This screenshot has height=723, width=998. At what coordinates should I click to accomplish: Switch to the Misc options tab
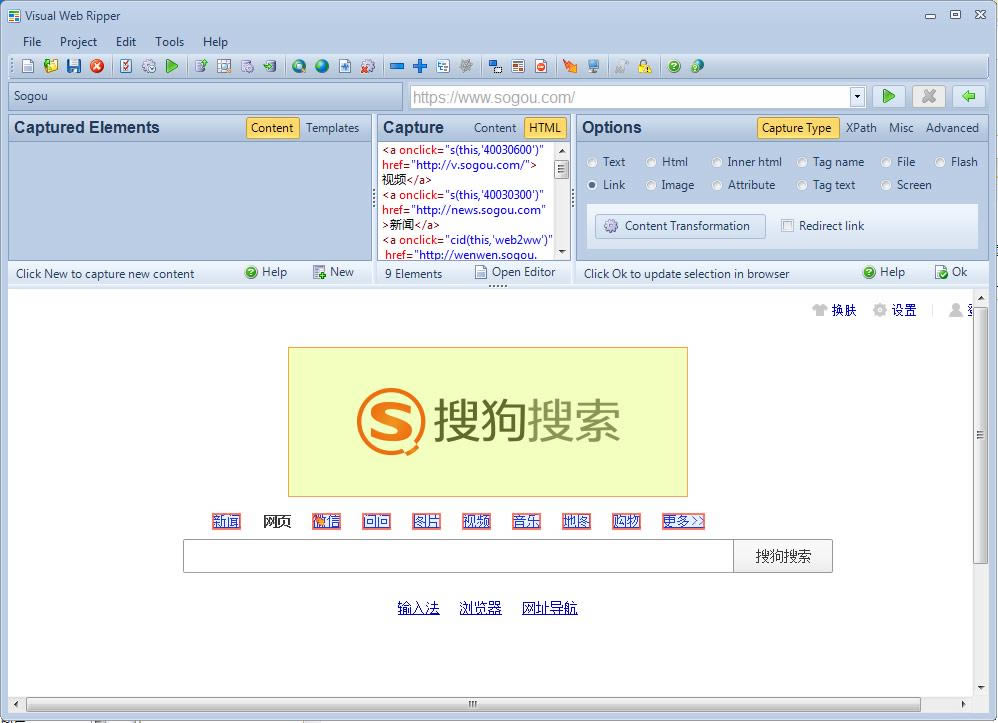click(x=901, y=128)
